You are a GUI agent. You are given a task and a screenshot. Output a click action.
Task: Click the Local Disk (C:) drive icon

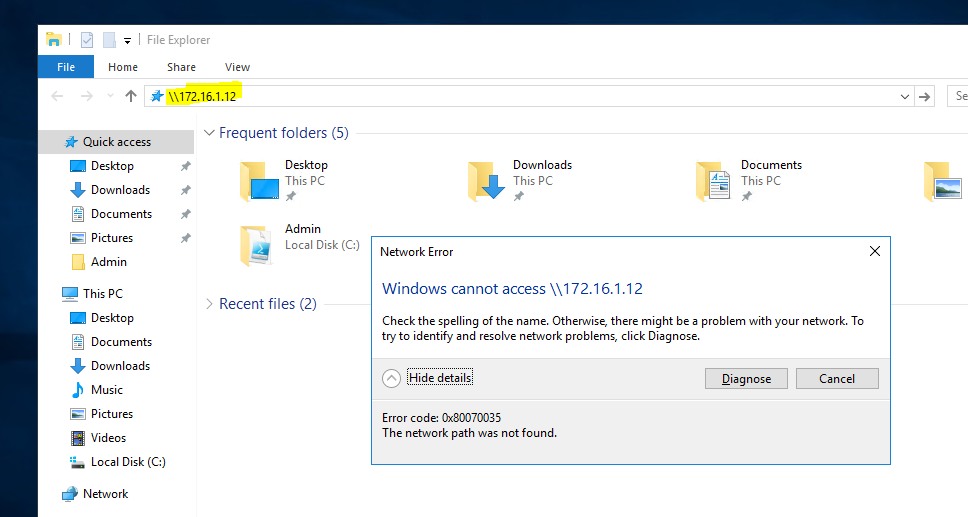tap(77, 462)
